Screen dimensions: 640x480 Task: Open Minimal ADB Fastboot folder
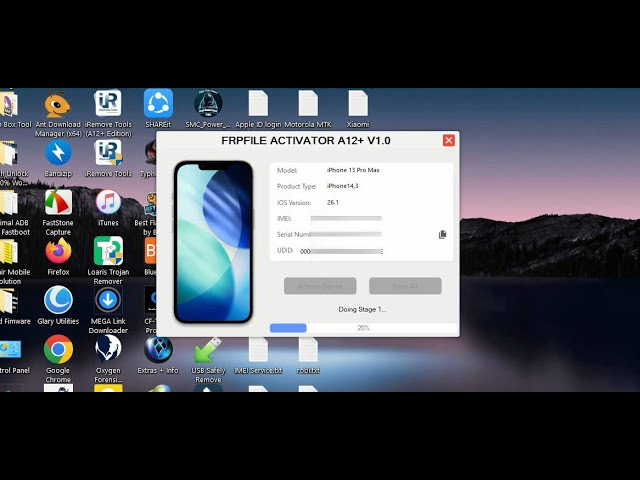click(x=8, y=202)
